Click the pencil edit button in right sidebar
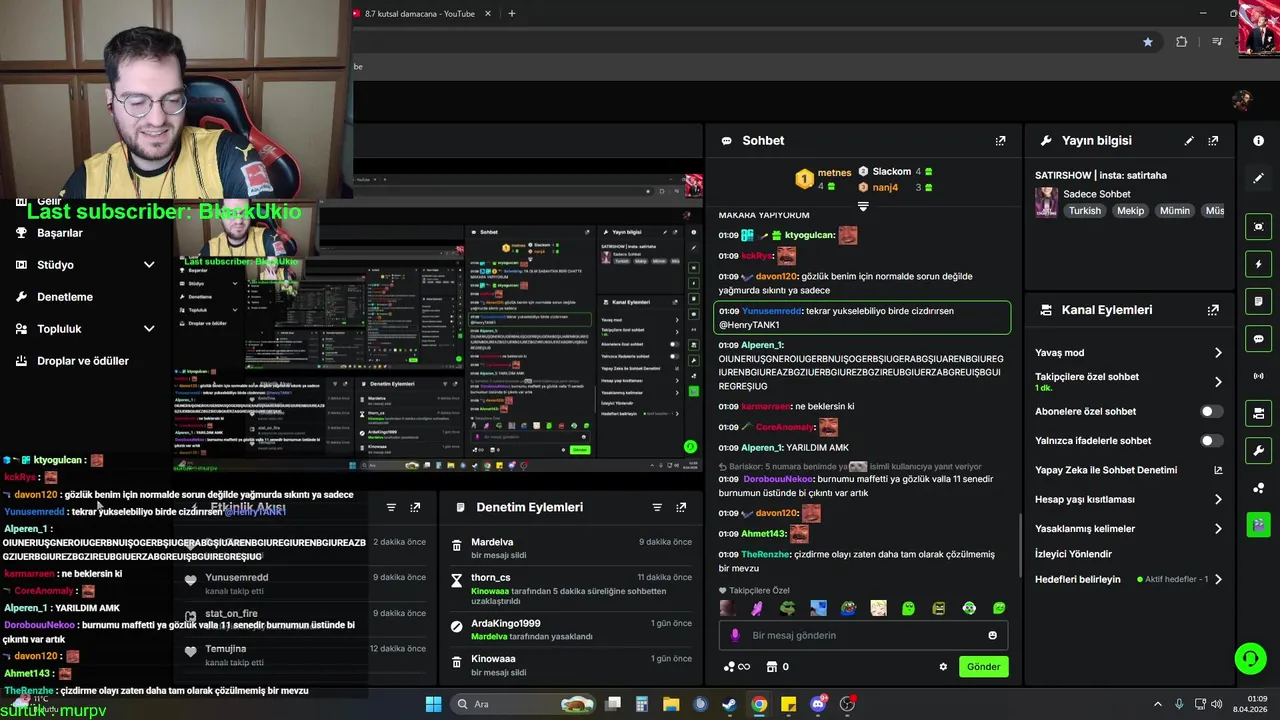The height and width of the screenshot is (720, 1280). (x=1258, y=178)
